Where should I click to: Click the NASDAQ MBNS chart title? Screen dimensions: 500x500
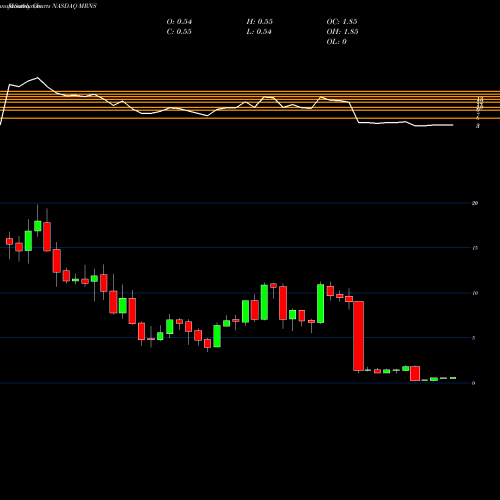coord(74,6)
